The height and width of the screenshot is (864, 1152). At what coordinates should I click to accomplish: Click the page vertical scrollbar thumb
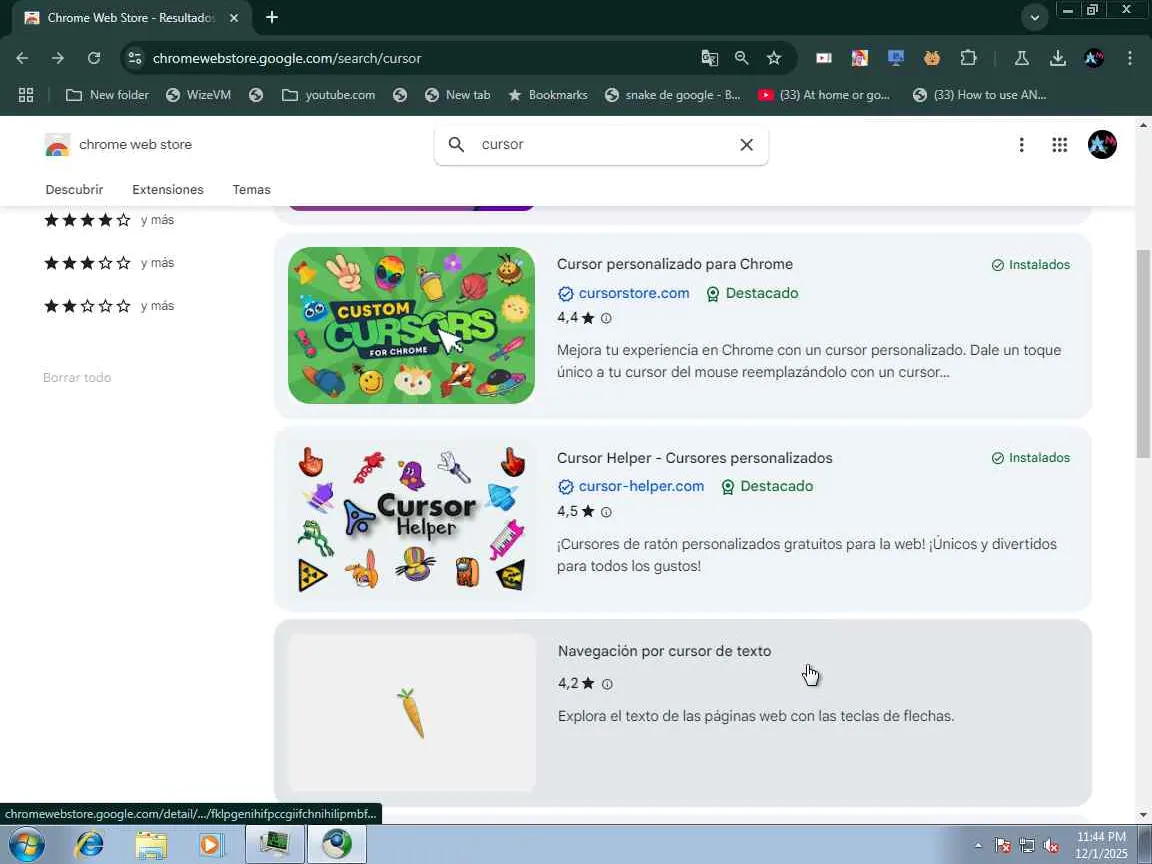tap(1142, 354)
